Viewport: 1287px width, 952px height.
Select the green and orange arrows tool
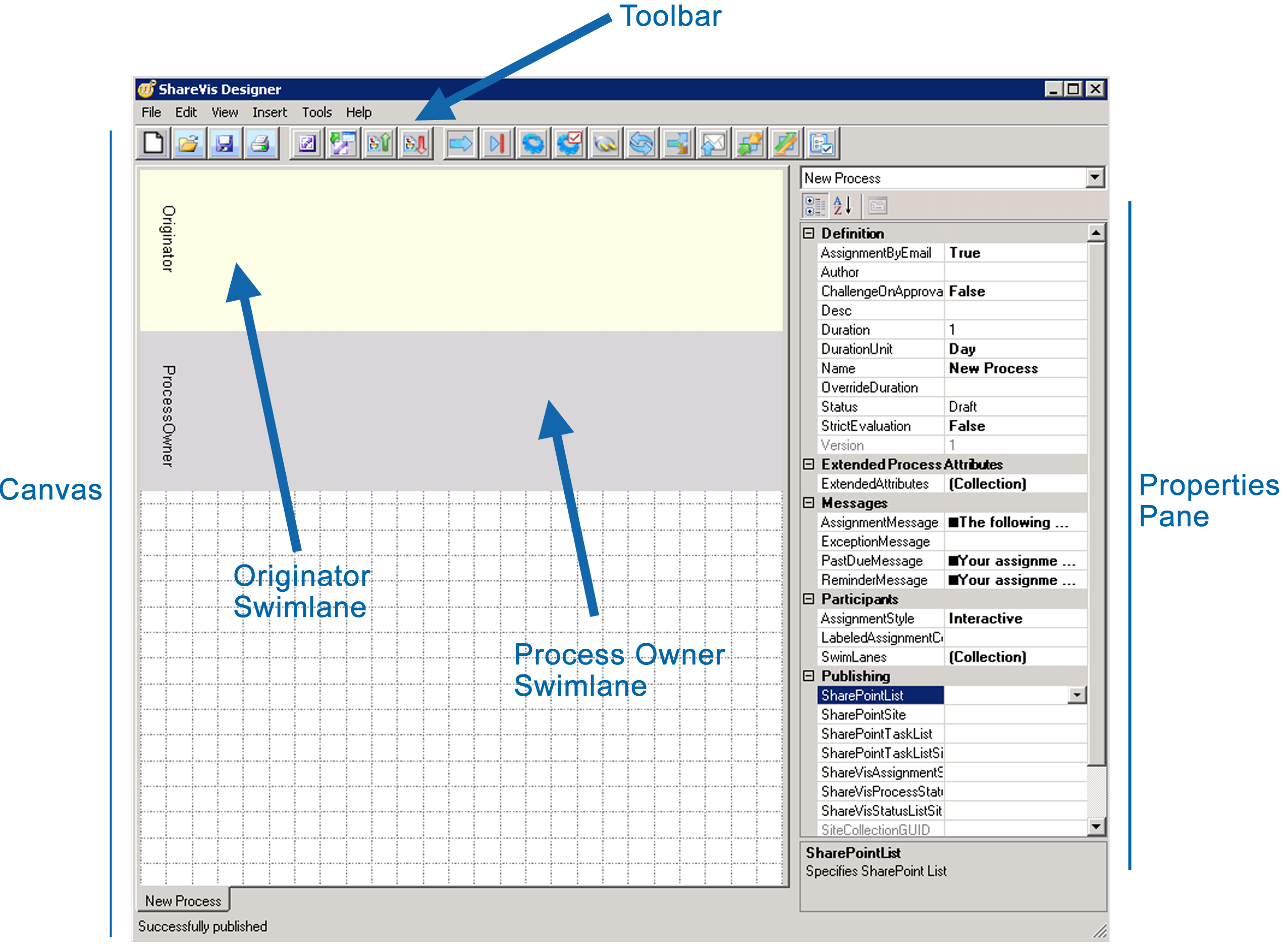coord(749,143)
